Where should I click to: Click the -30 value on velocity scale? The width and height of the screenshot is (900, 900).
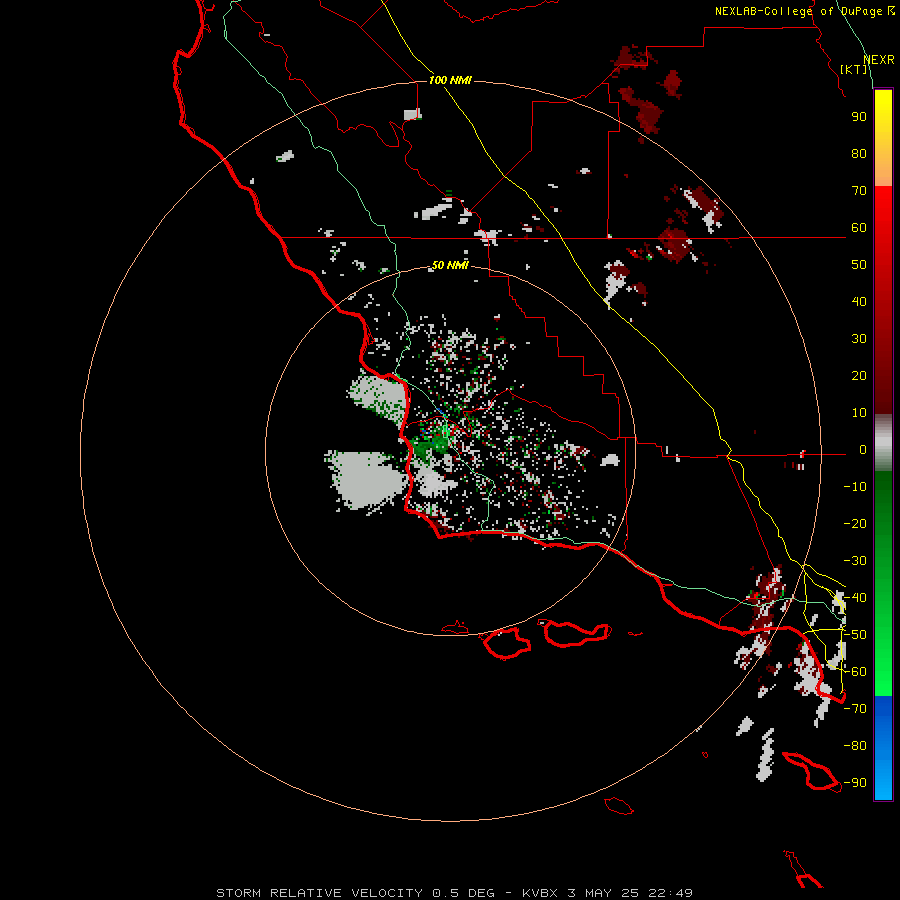point(855,561)
